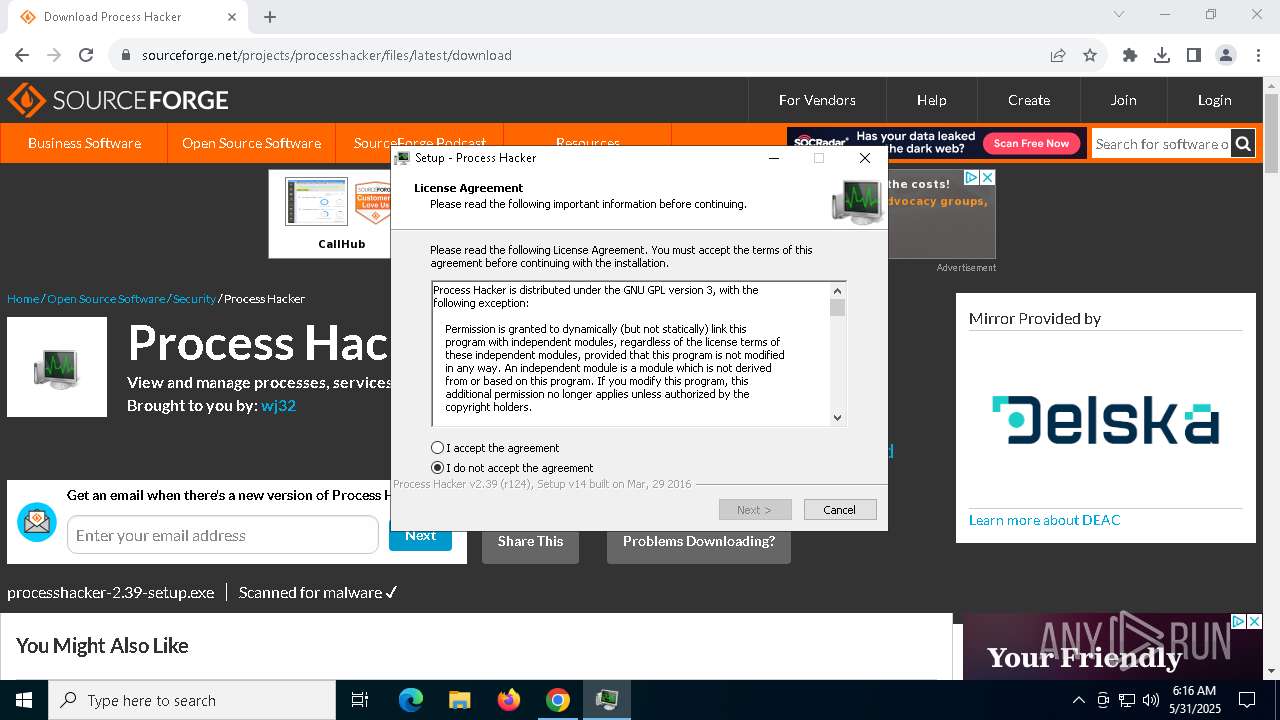This screenshot has height=720, width=1280.
Task: Open the notification center icon
Action: [x=1247, y=700]
